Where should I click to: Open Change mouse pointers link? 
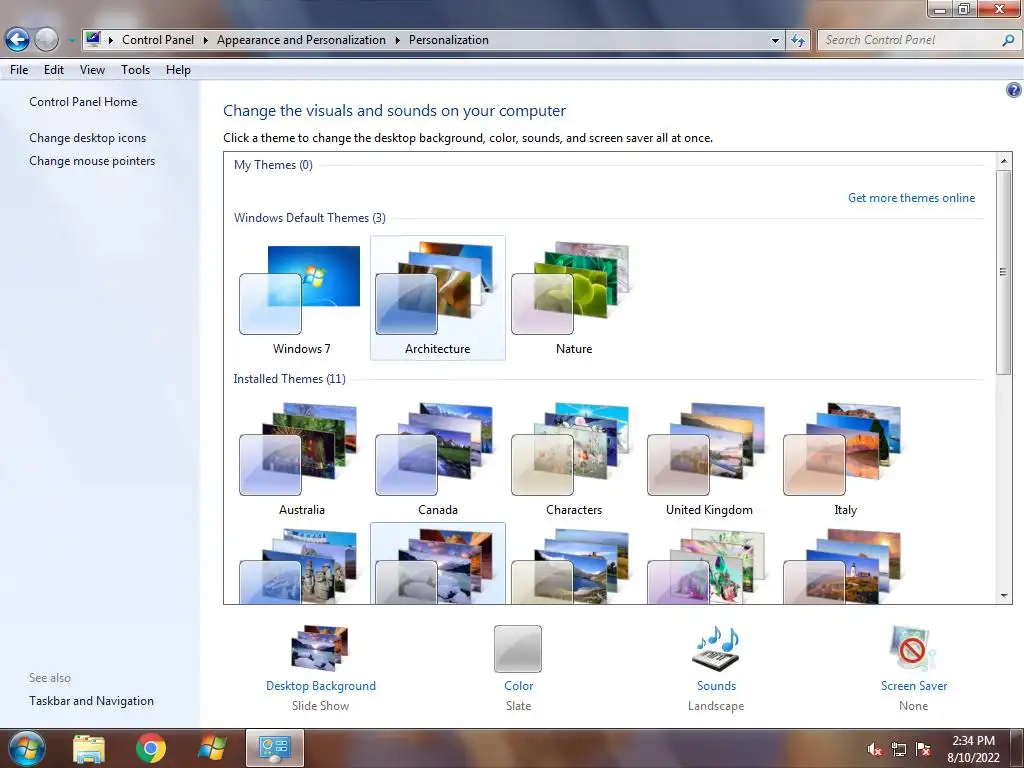pyautogui.click(x=92, y=161)
